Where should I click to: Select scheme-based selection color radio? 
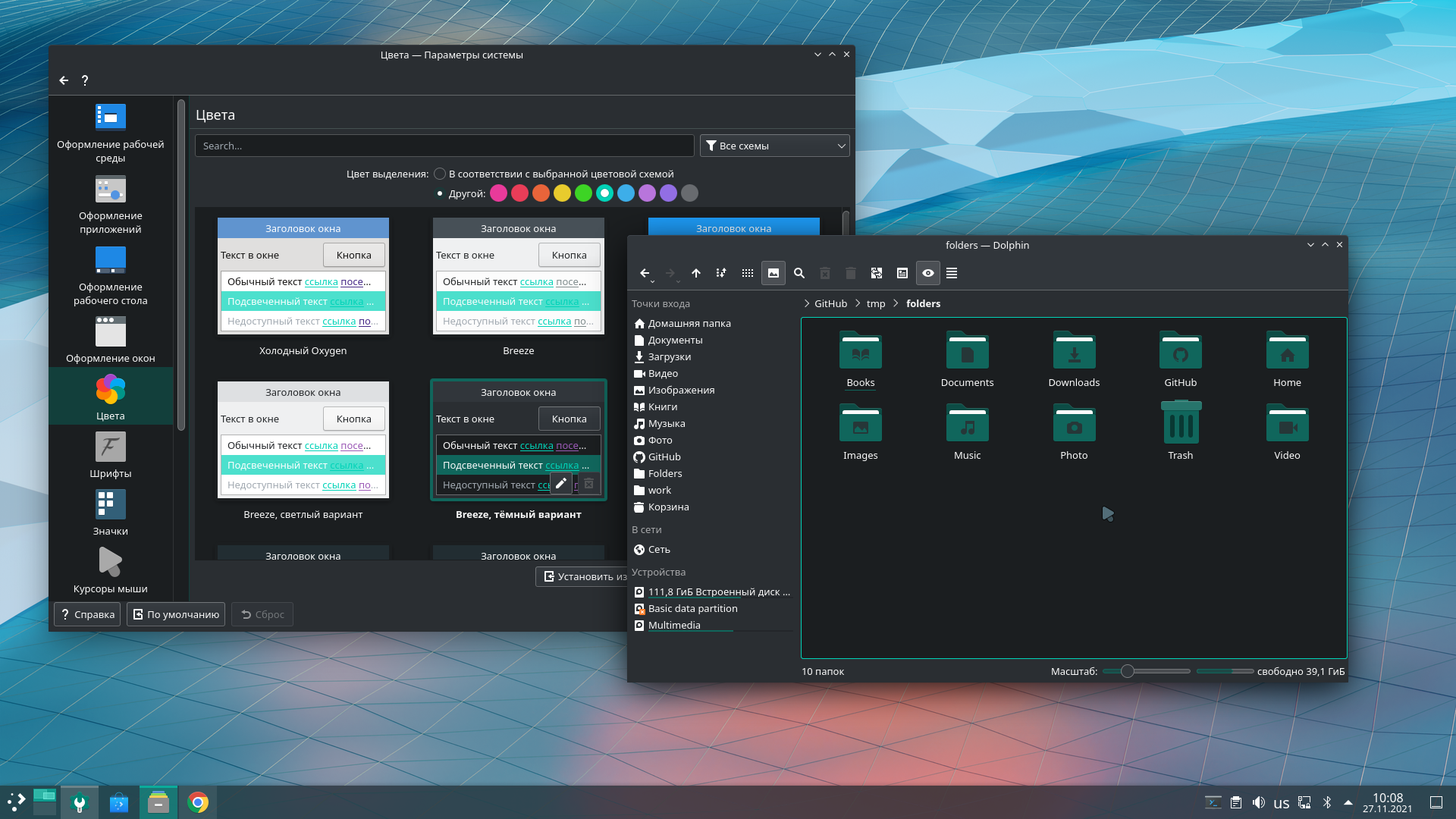point(440,174)
